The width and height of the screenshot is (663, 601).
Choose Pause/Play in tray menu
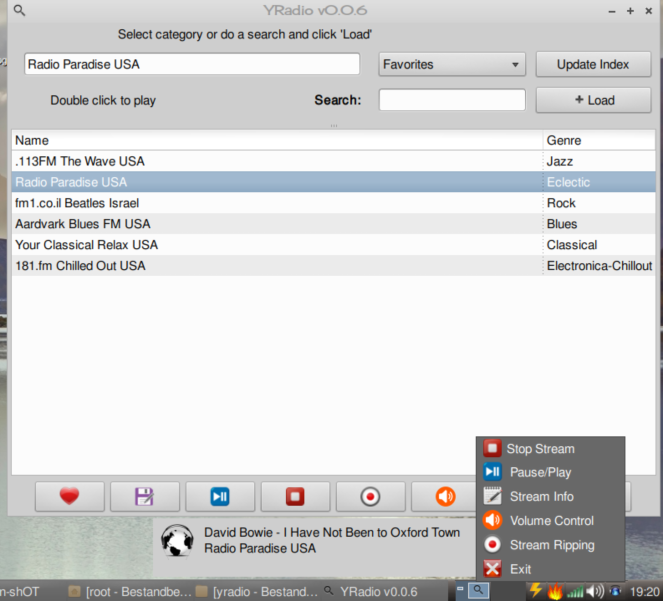(550, 472)
